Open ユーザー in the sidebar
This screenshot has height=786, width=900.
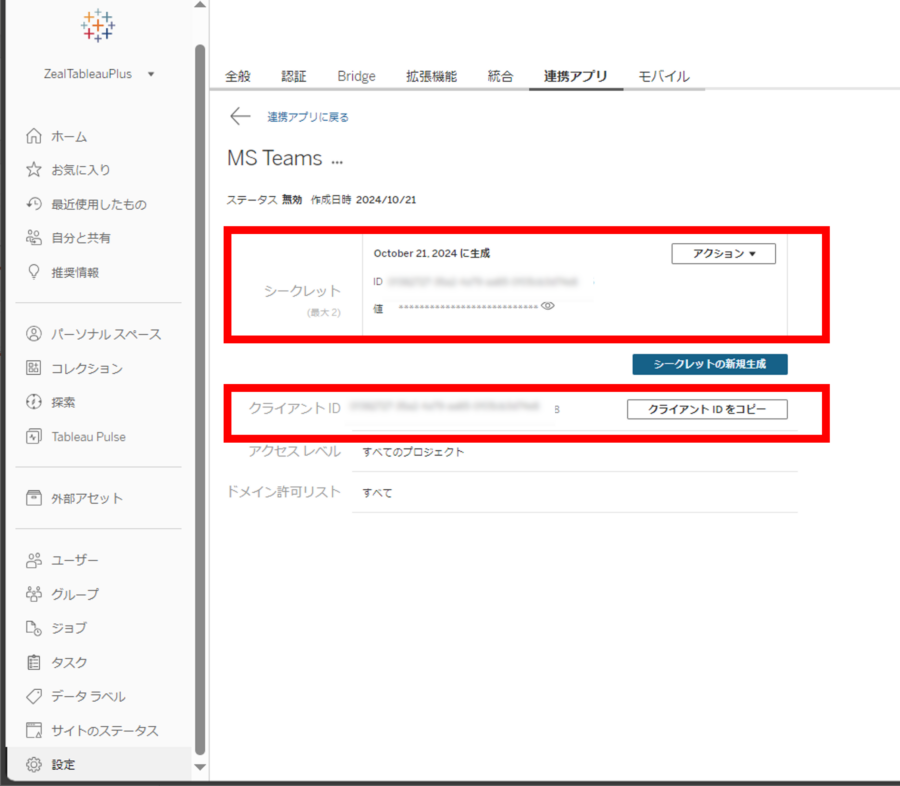[75, 560]
